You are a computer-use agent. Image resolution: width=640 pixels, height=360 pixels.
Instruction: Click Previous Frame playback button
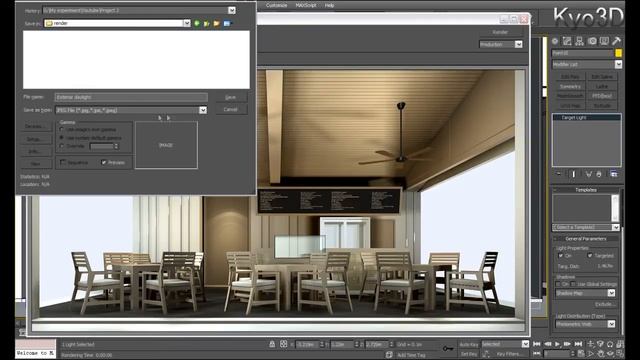[547, 344]
